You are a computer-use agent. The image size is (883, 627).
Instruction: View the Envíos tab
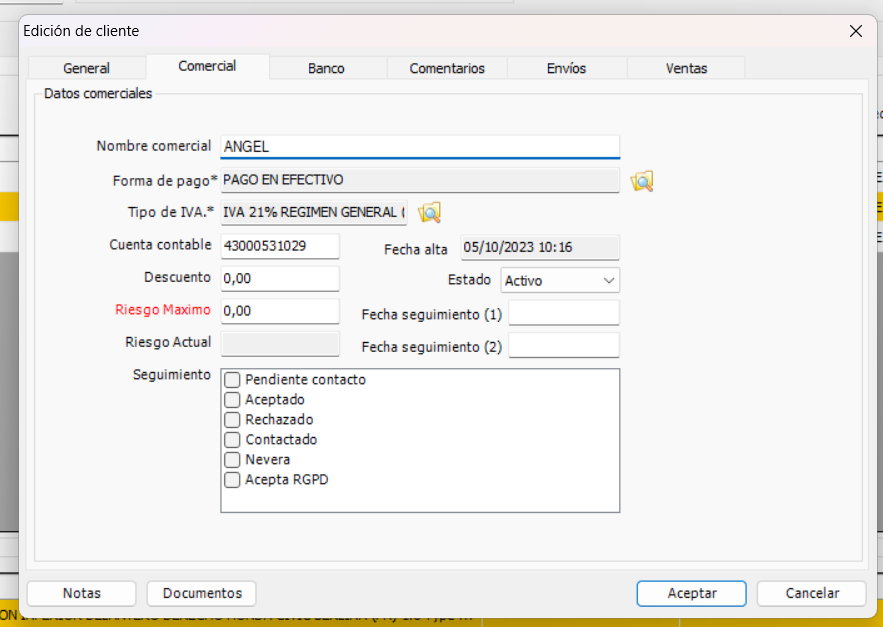pos(566,67)
